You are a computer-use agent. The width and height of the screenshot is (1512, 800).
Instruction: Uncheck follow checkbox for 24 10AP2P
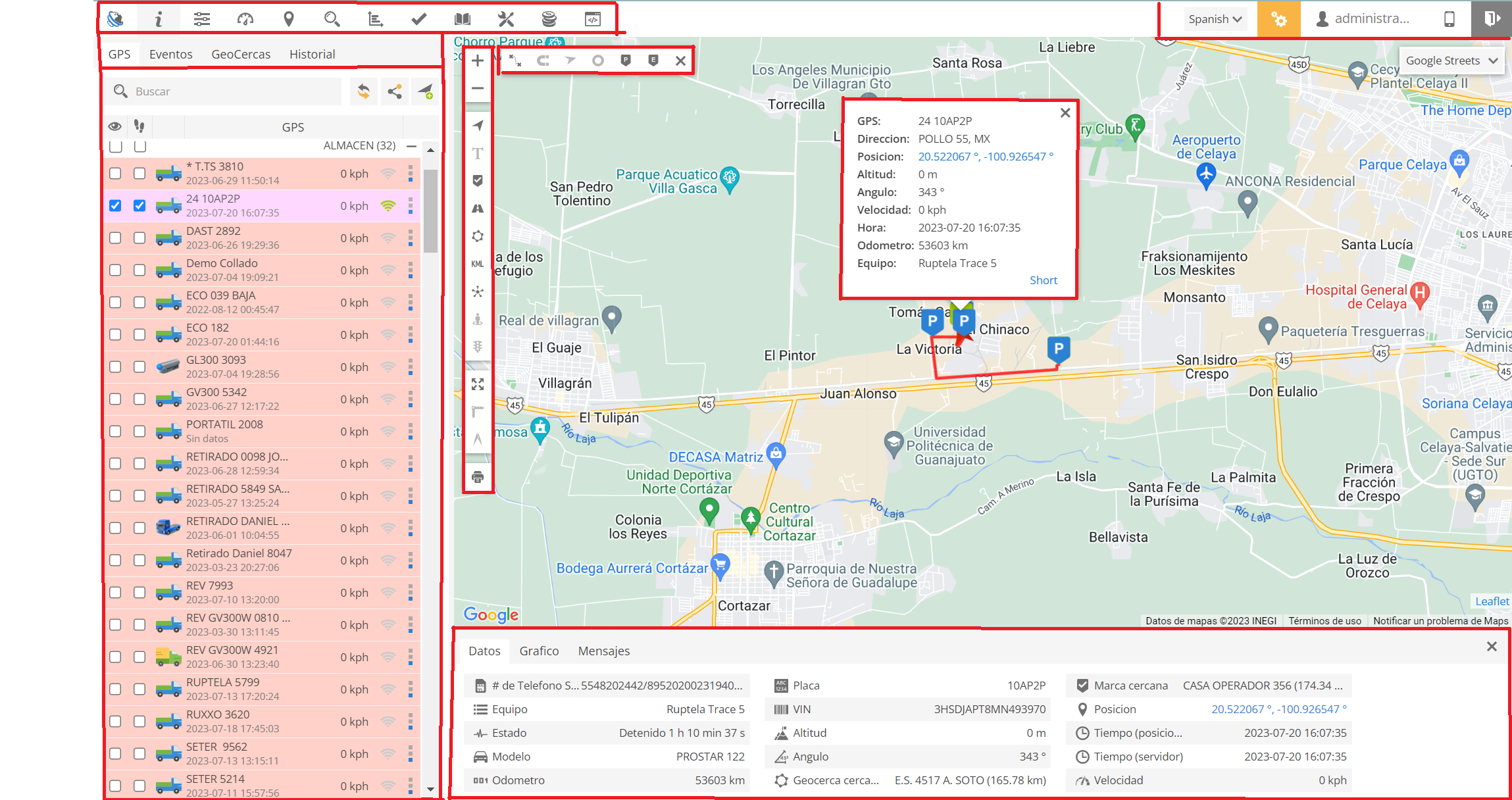point(139,206)
